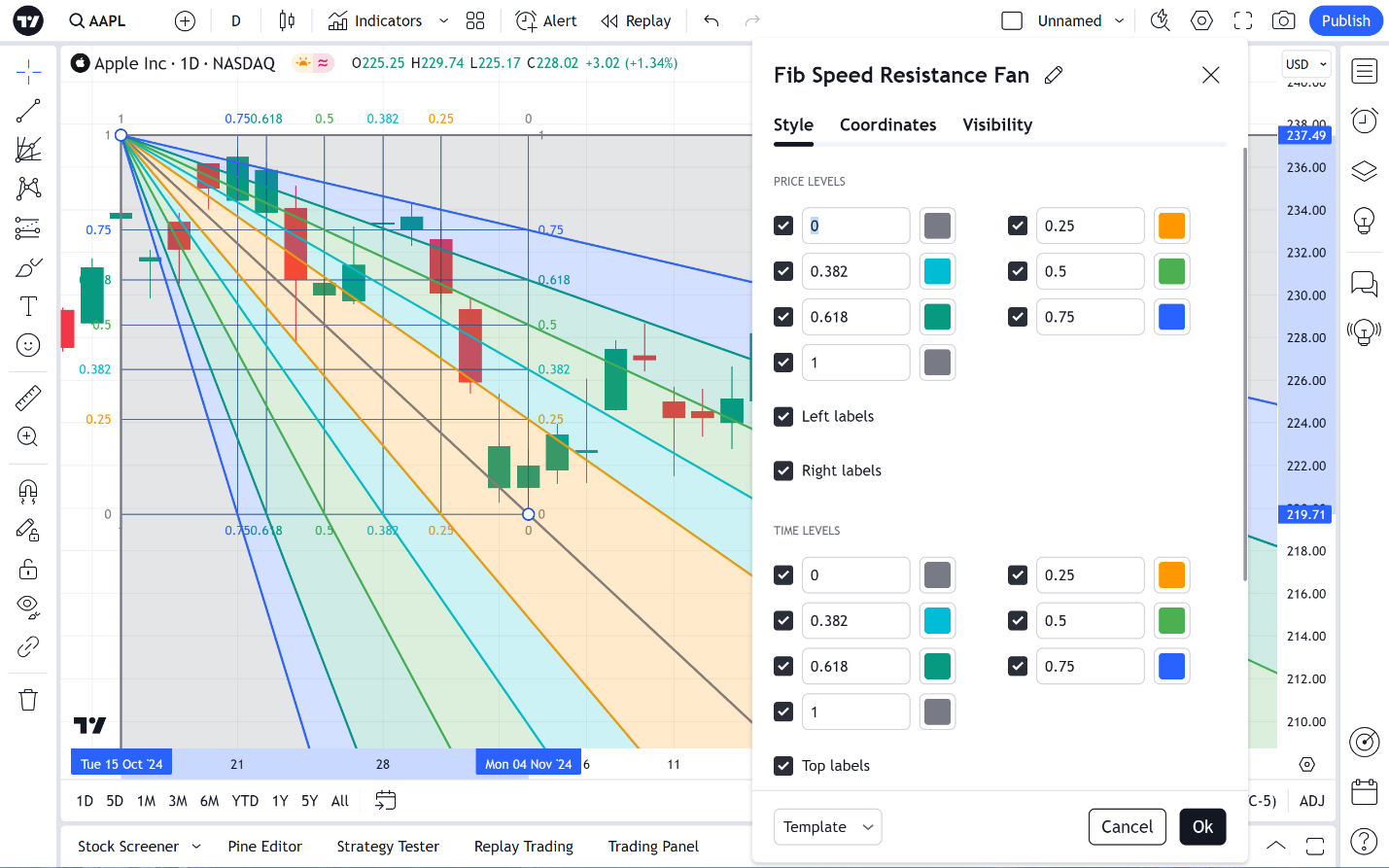Image resolution: width=1389 pixels, height=868 pixels.
Task: Select the Text annotation tool
Action: (x=28, y=306)
